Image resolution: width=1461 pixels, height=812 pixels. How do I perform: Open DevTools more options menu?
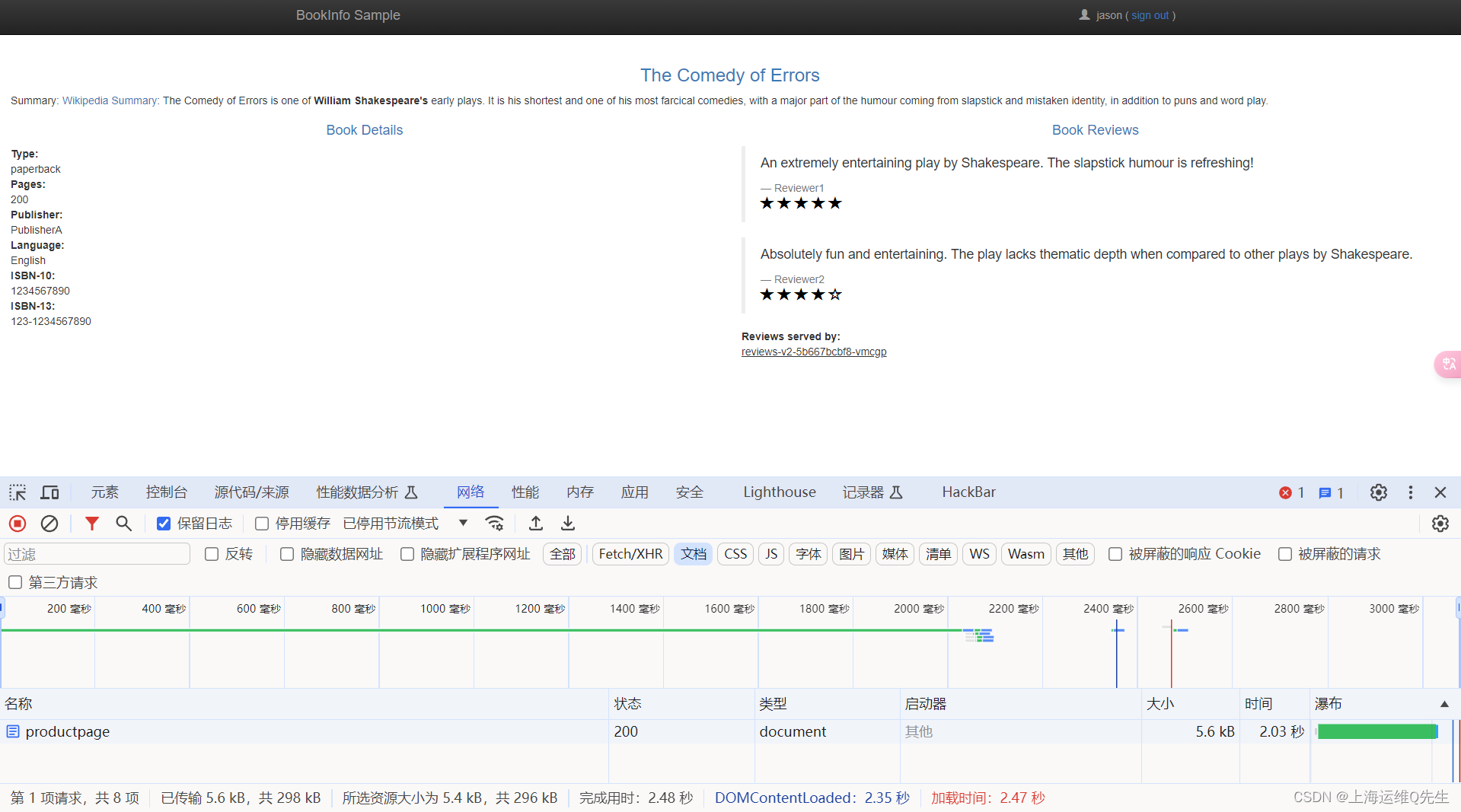coord(1411,492)
